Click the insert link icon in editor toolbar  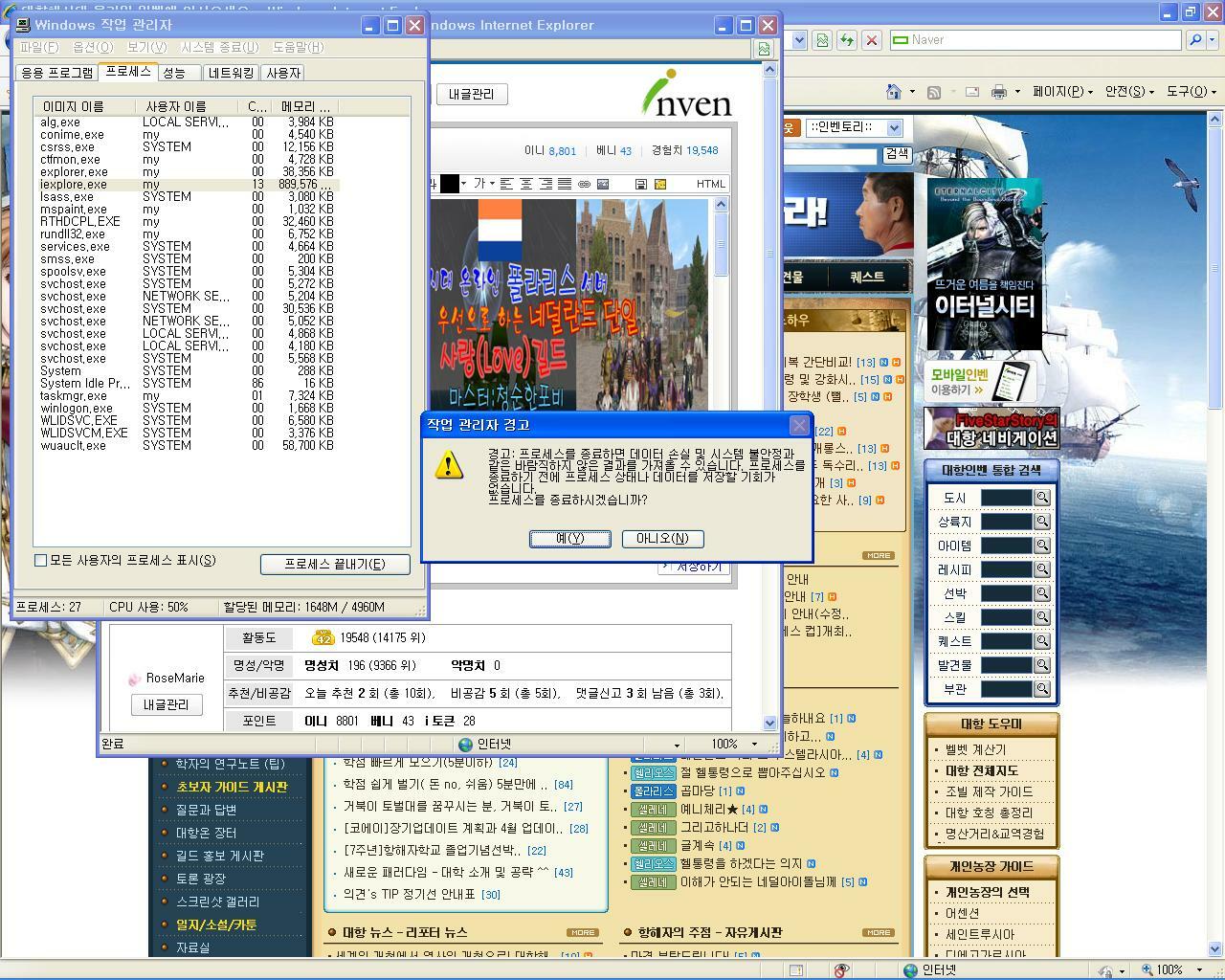pos(584,184)
